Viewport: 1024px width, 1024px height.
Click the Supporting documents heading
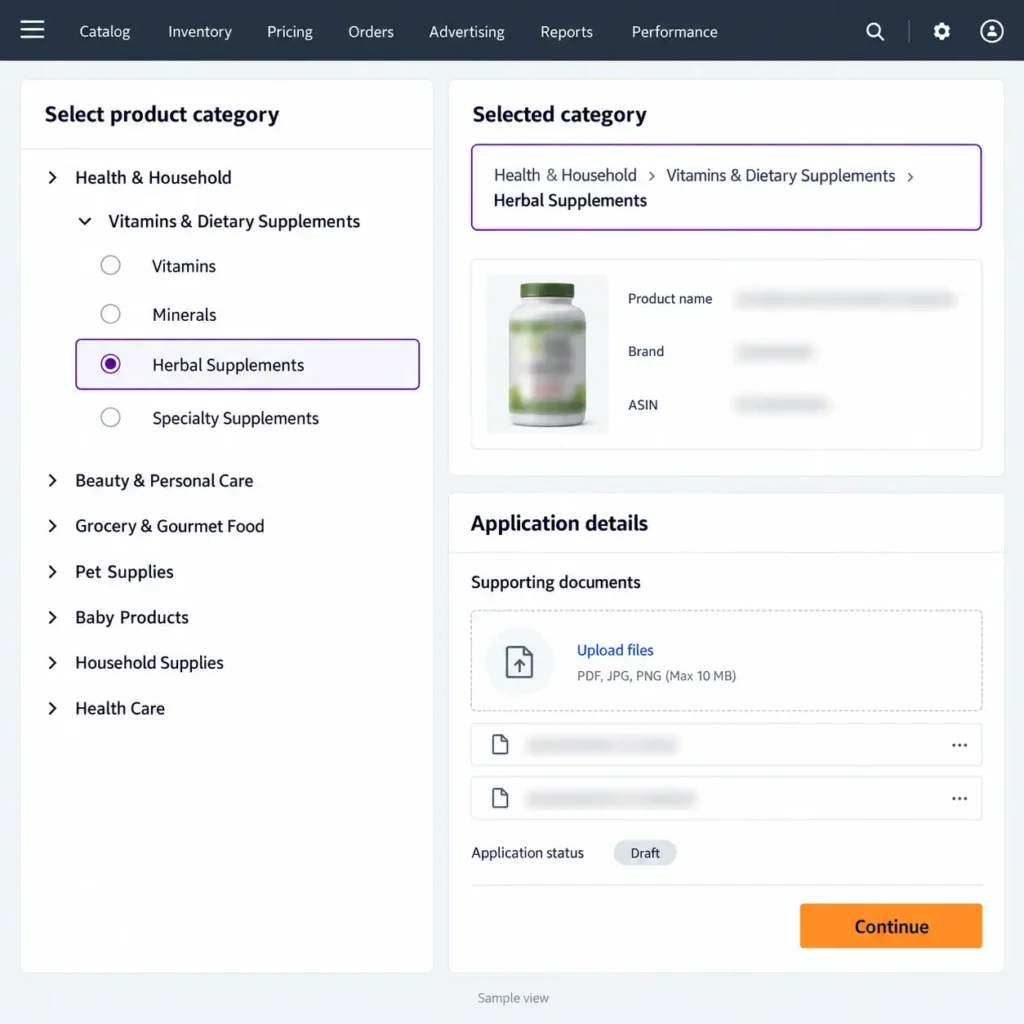[x=556, y=582]
